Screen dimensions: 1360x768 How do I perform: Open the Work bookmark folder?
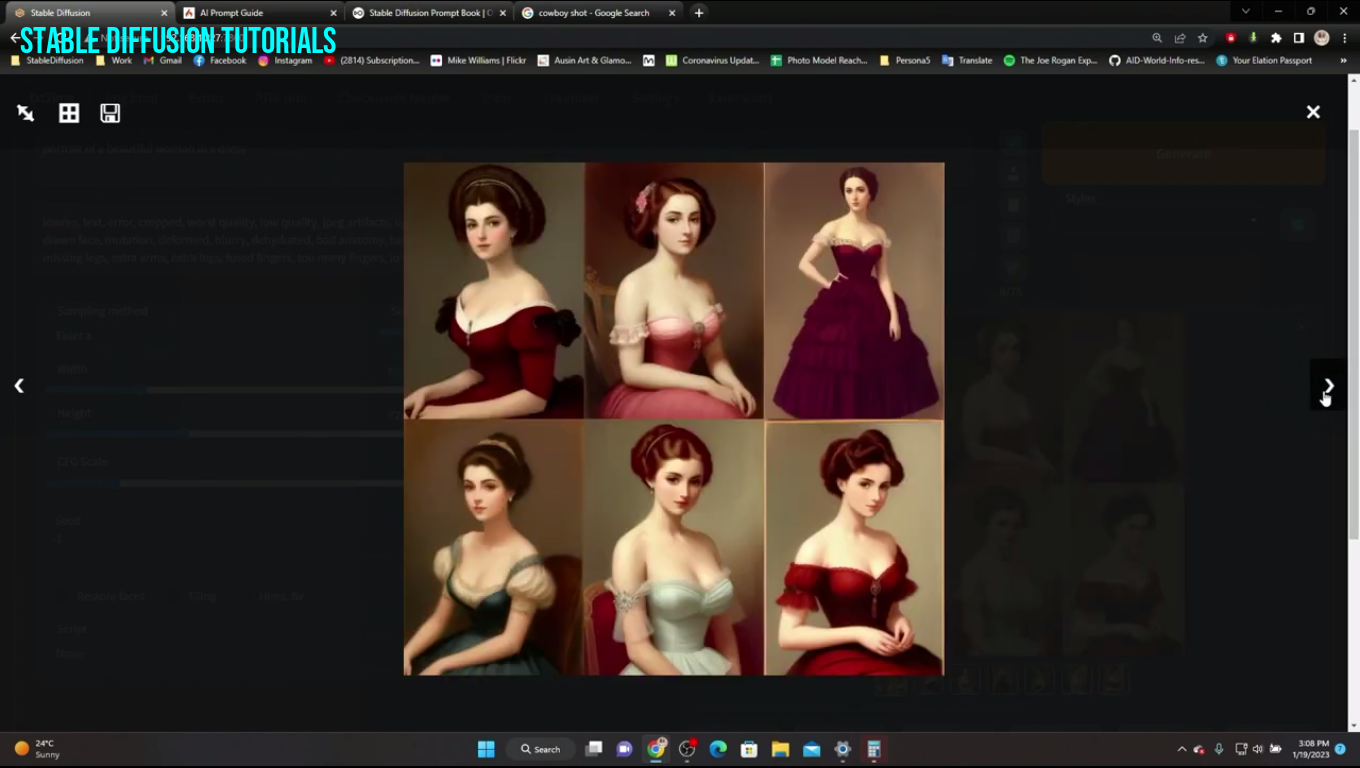point(113,60)
